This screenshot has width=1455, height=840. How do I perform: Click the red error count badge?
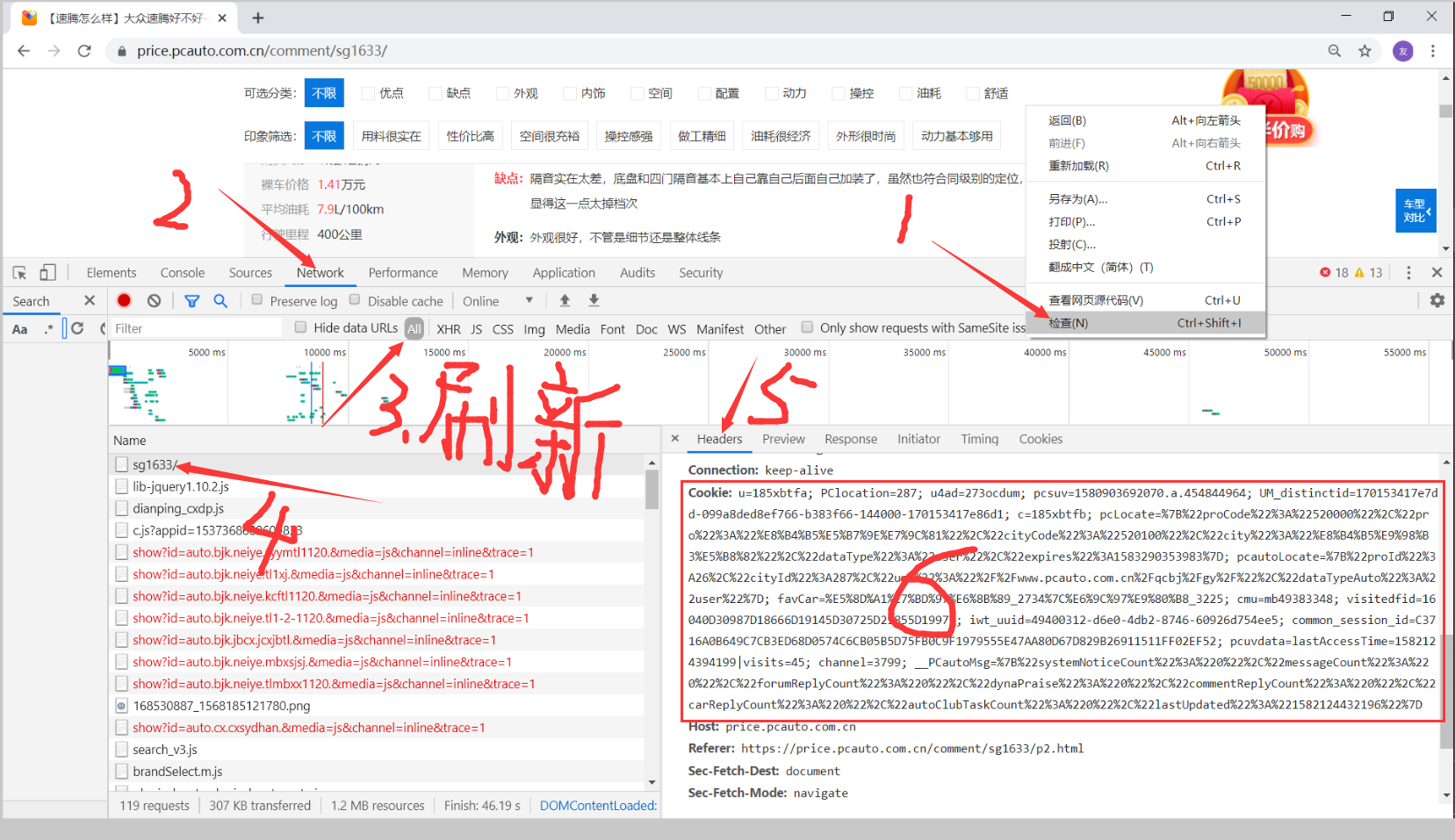coord(1334,273)
